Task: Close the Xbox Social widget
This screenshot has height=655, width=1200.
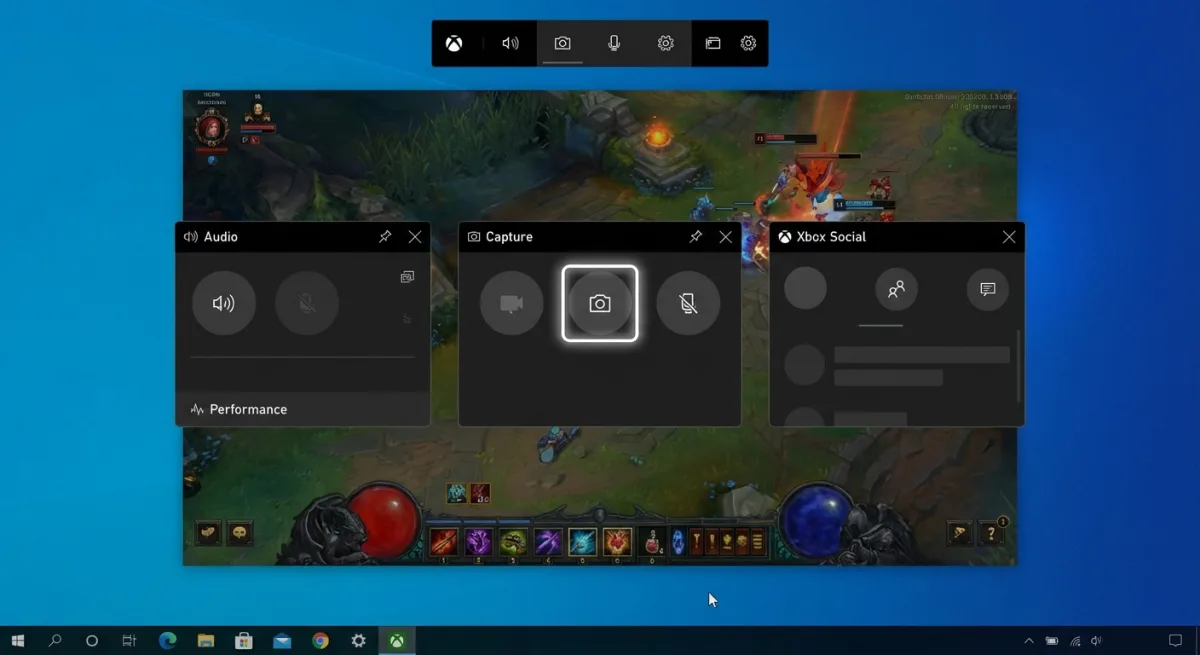Action: click(1009, 237)
